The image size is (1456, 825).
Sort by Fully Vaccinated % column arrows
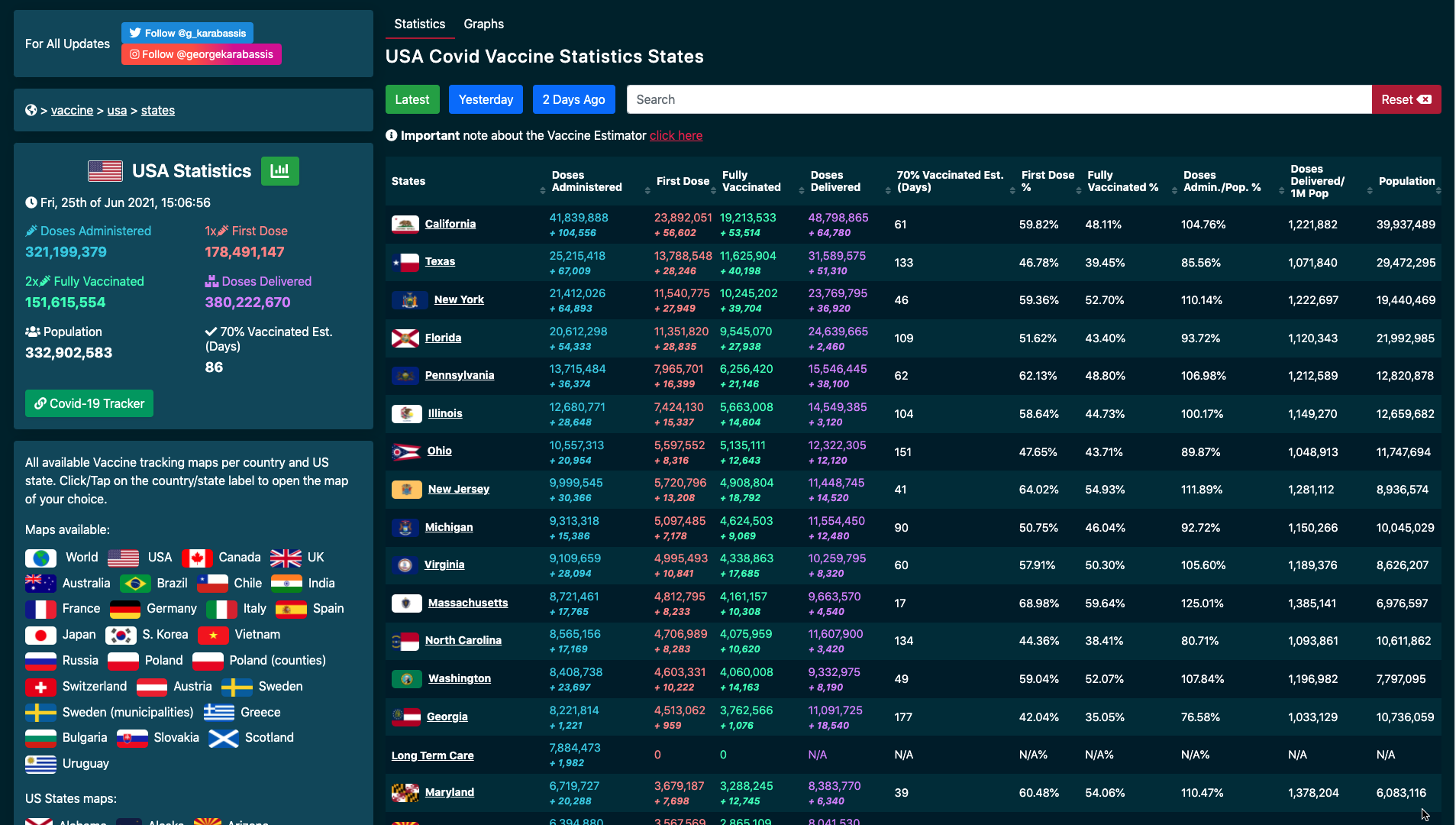[x=1174, y=190]
